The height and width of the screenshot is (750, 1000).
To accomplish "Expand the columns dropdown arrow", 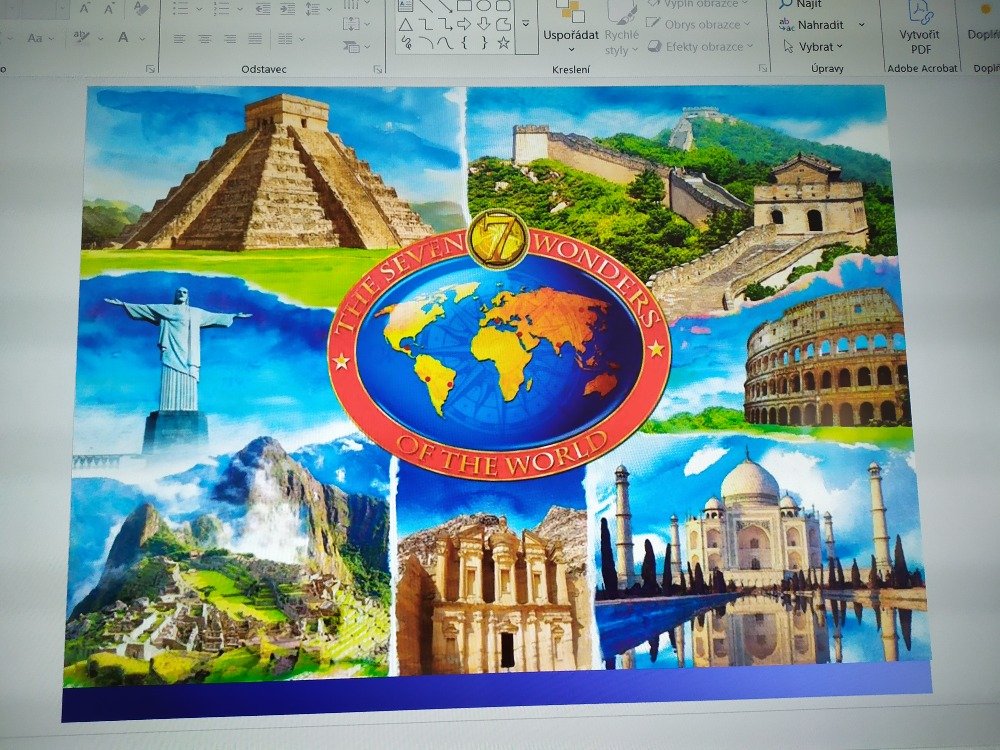I will (x=302, y=40).
